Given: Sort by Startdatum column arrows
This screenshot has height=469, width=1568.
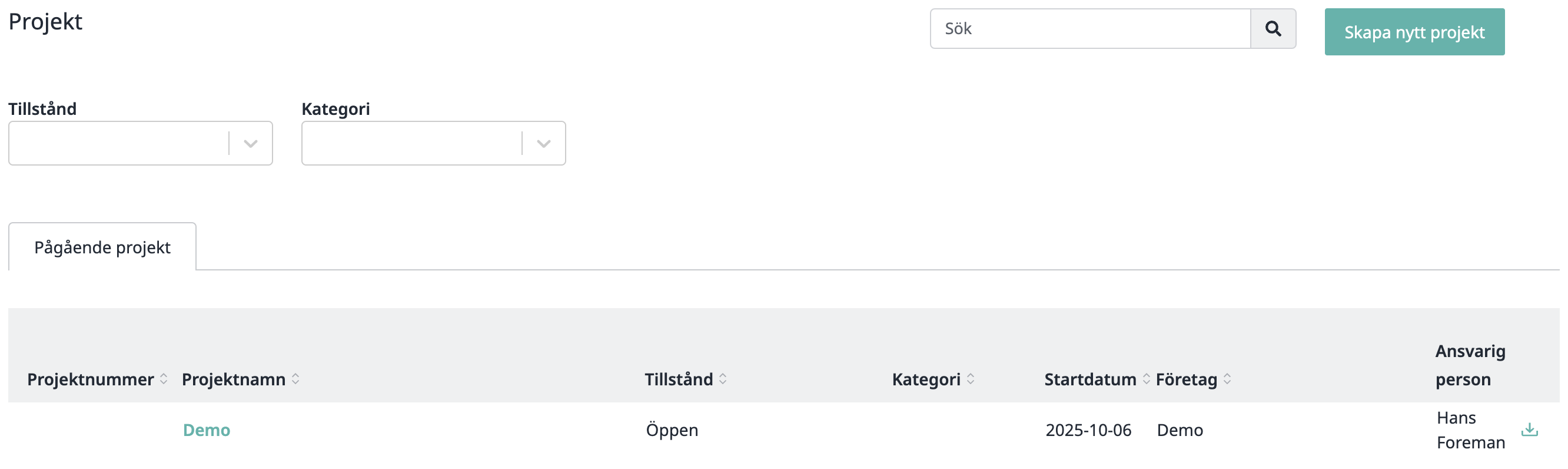Looking at the screenshot, I should pyautogui.click(x=1145, y=379).
